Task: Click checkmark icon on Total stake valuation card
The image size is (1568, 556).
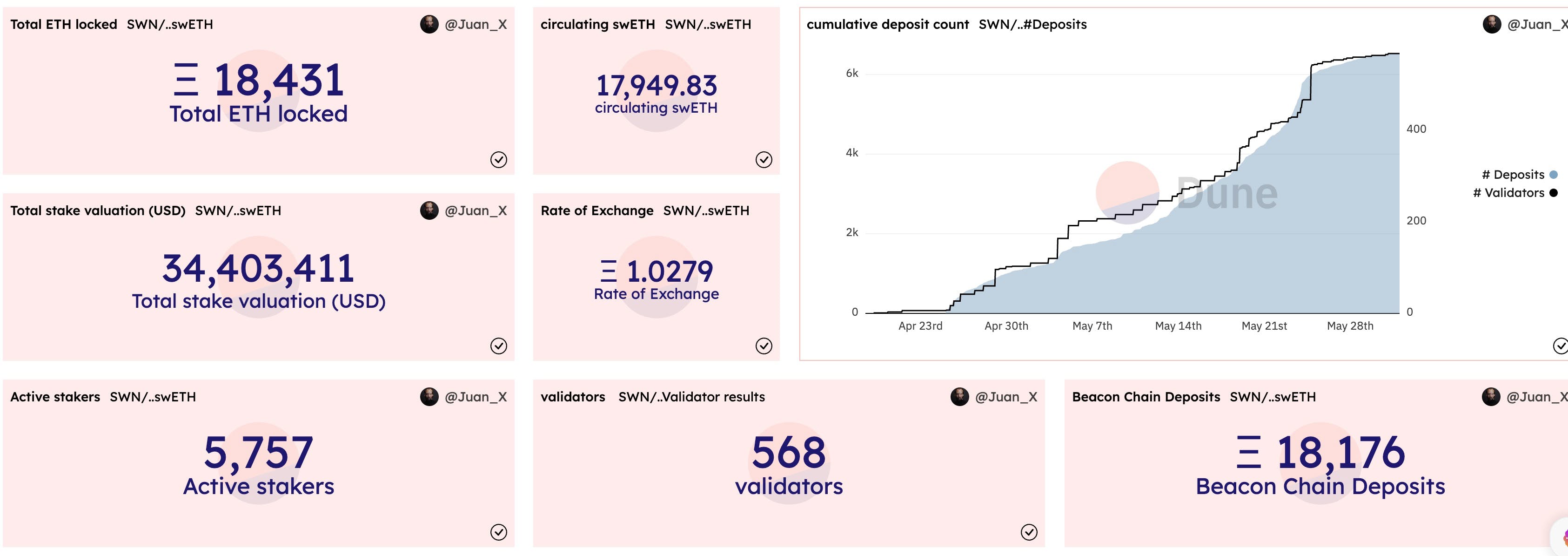Action: point(498,346)
